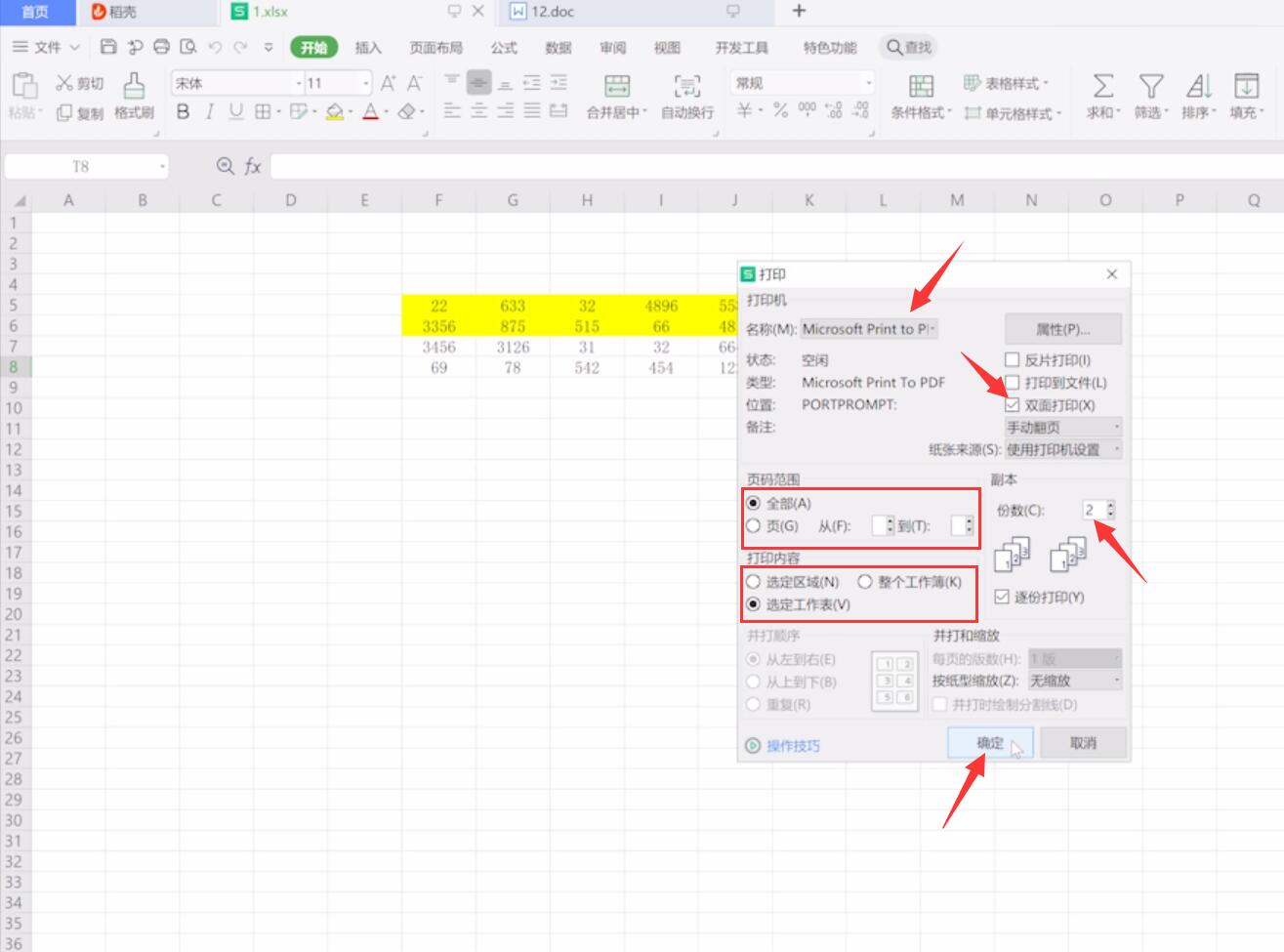Click the clear format eraser icon

pos(407,112)
